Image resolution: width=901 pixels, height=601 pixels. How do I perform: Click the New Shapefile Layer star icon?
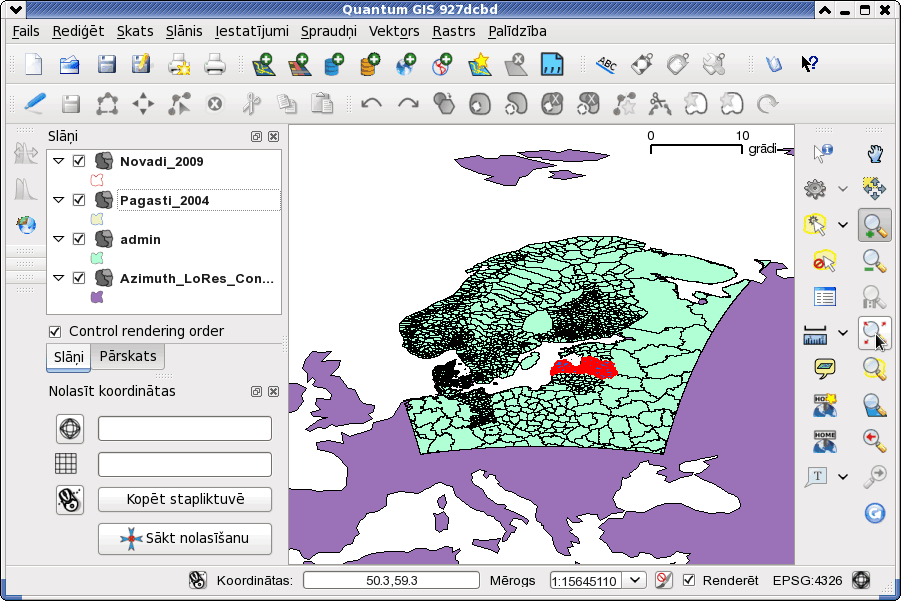click(x=479, y=64)
